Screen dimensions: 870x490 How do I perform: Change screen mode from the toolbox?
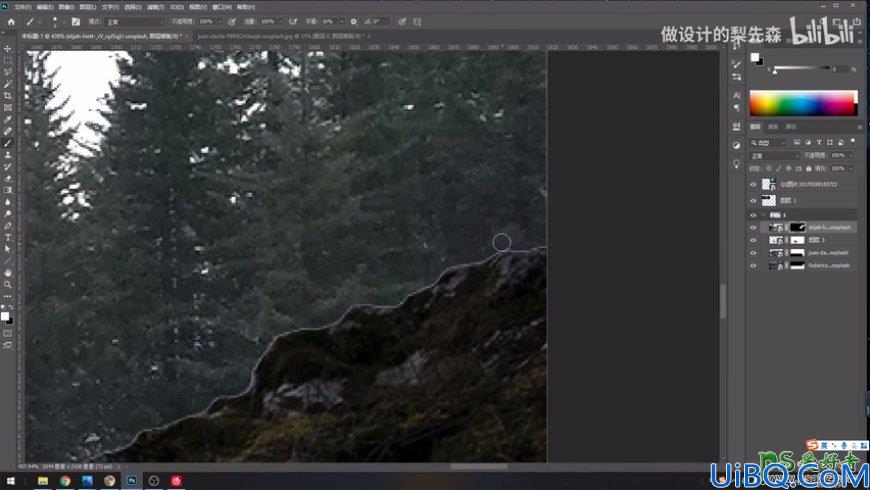click(x=8, y=345)
